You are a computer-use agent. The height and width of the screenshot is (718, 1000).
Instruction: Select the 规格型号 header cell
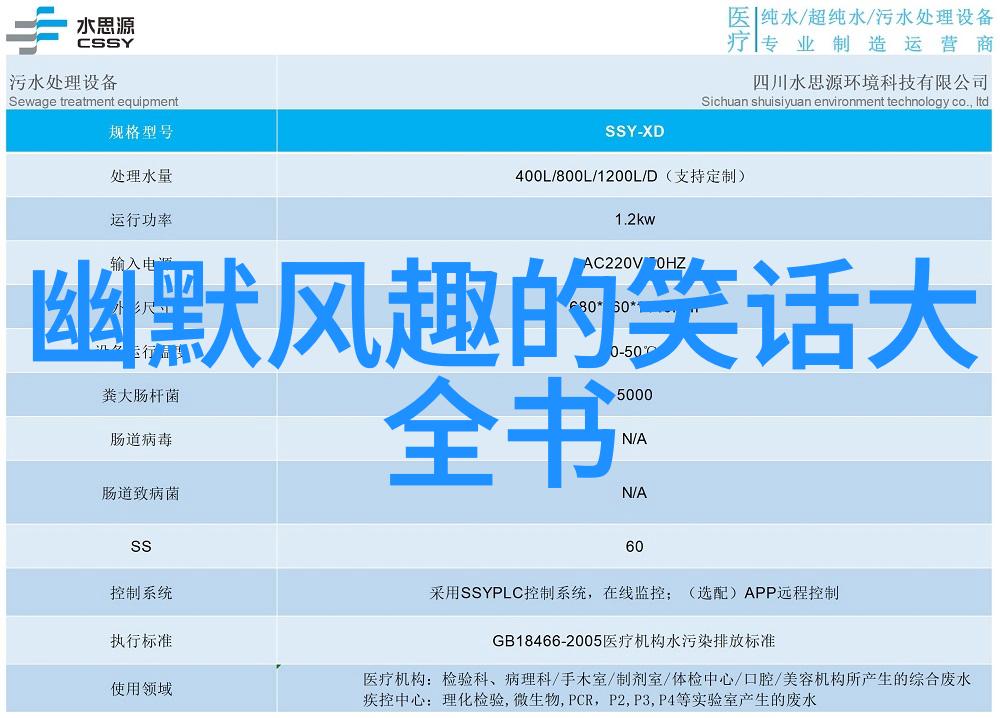click(x=141, y=132)
